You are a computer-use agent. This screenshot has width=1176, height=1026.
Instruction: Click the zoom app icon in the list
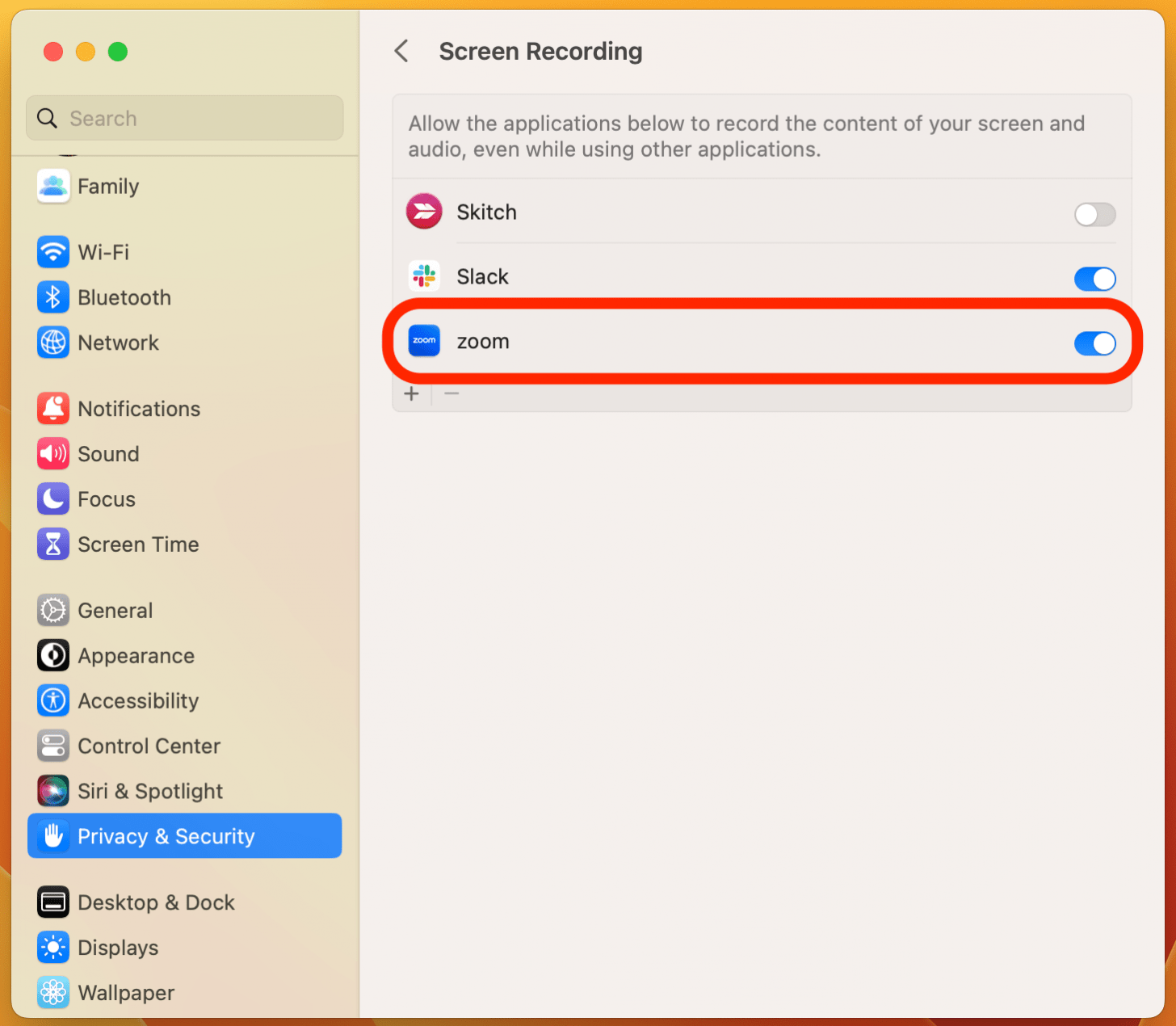424,341
